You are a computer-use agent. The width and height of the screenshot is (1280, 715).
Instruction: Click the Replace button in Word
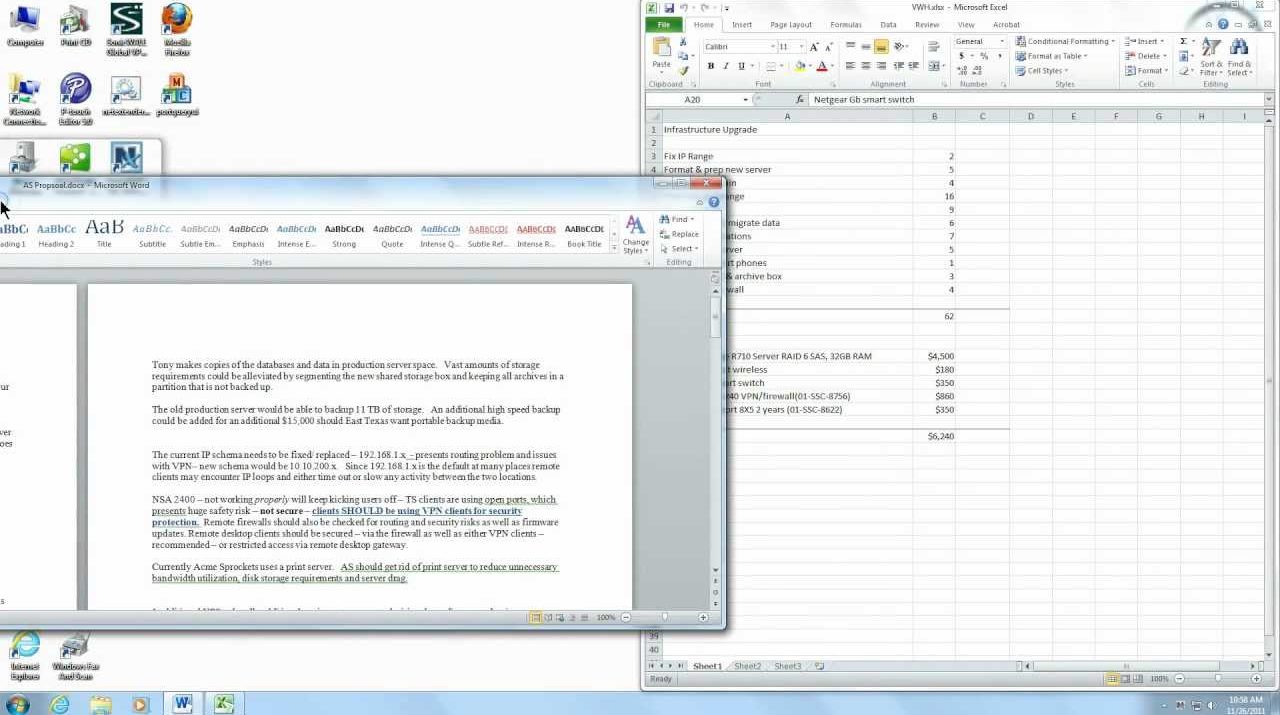[684, 234]
